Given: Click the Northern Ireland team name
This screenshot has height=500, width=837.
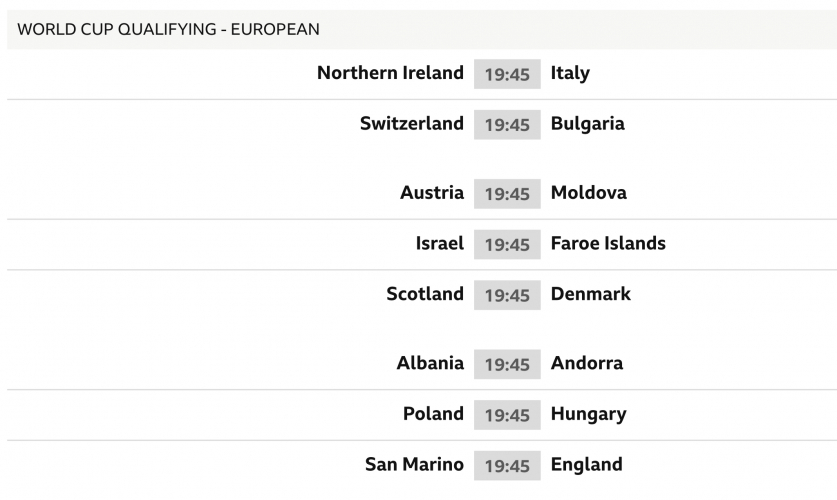Looking at the screenshot, I should coord(390,73).
